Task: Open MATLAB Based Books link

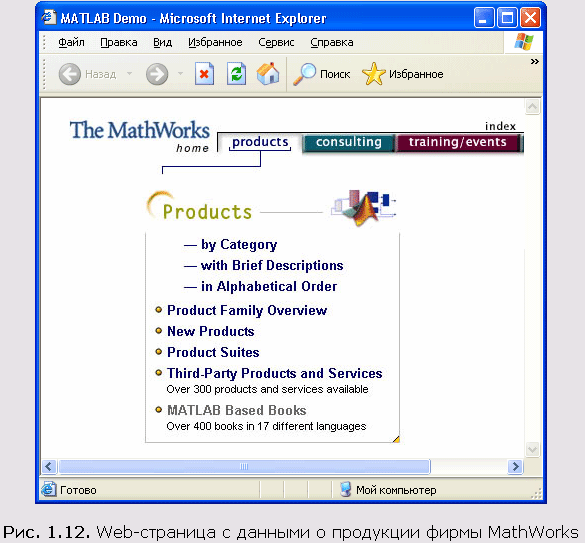Action: [x=237, y=410]
